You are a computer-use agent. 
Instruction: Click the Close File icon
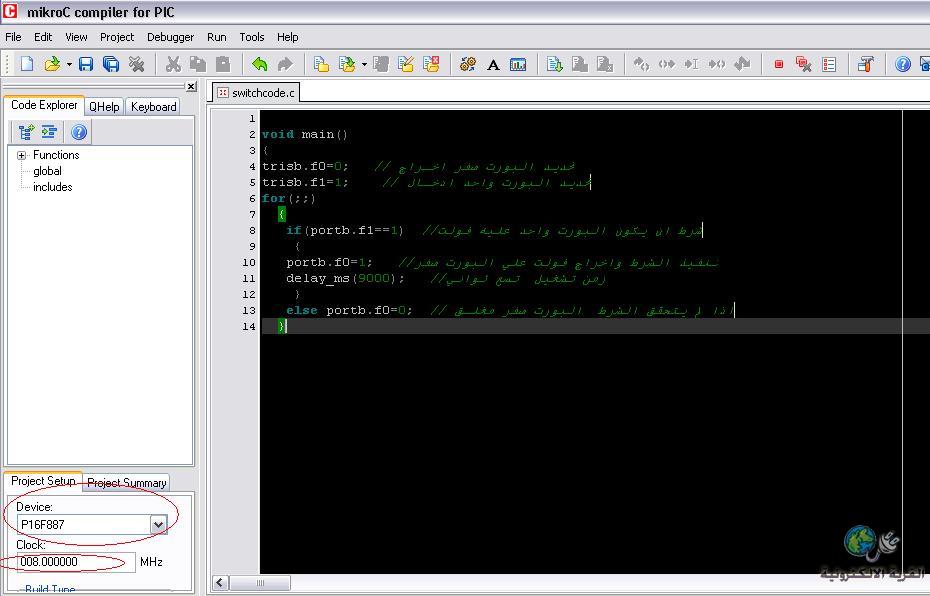pyautogui.click(x=136, y=63)
